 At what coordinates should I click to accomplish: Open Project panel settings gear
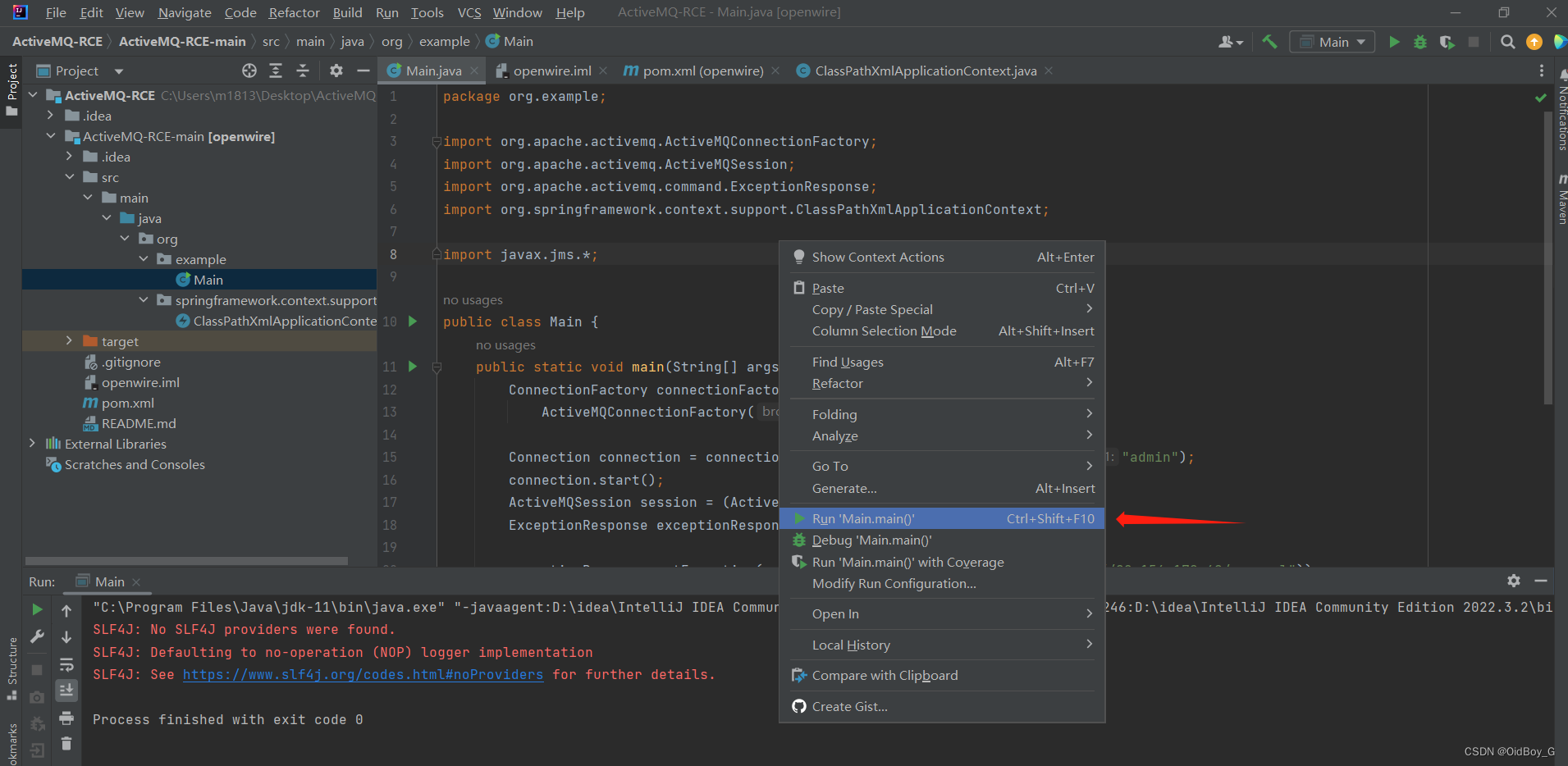(x=336, y=71)
